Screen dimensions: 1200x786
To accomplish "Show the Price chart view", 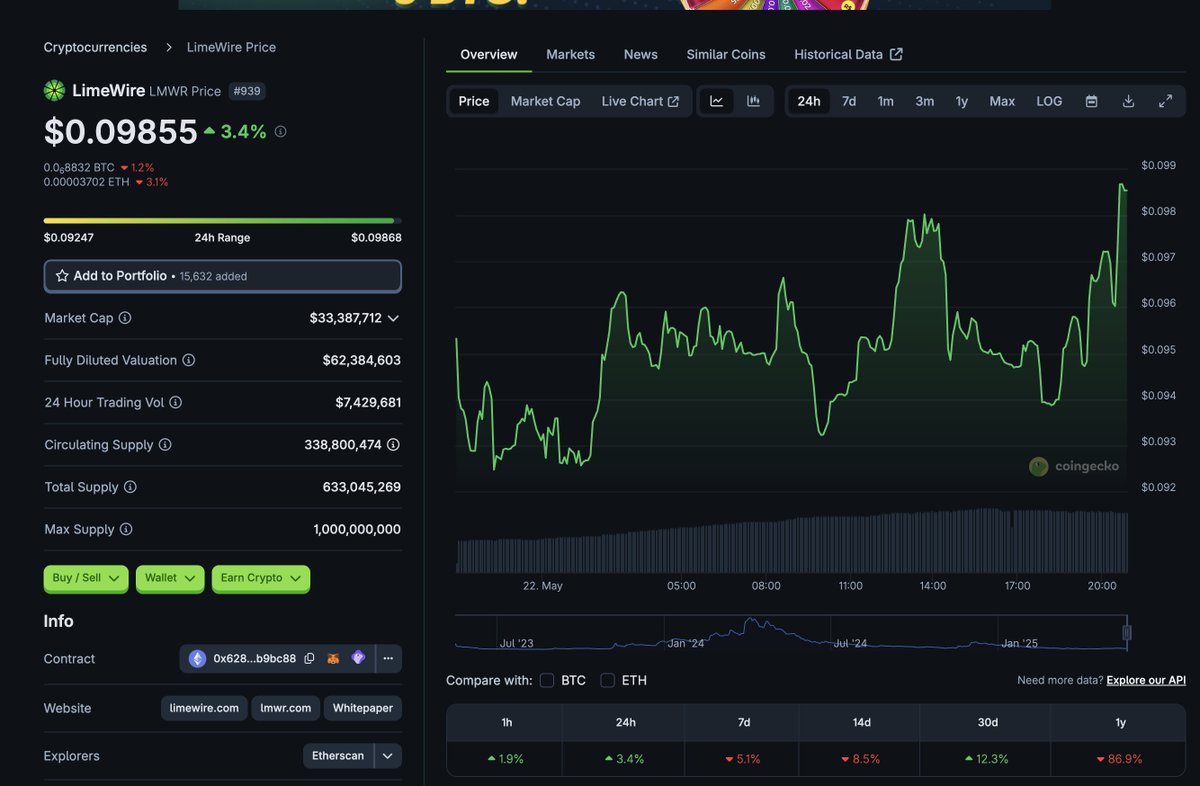I will coord(474,101).
